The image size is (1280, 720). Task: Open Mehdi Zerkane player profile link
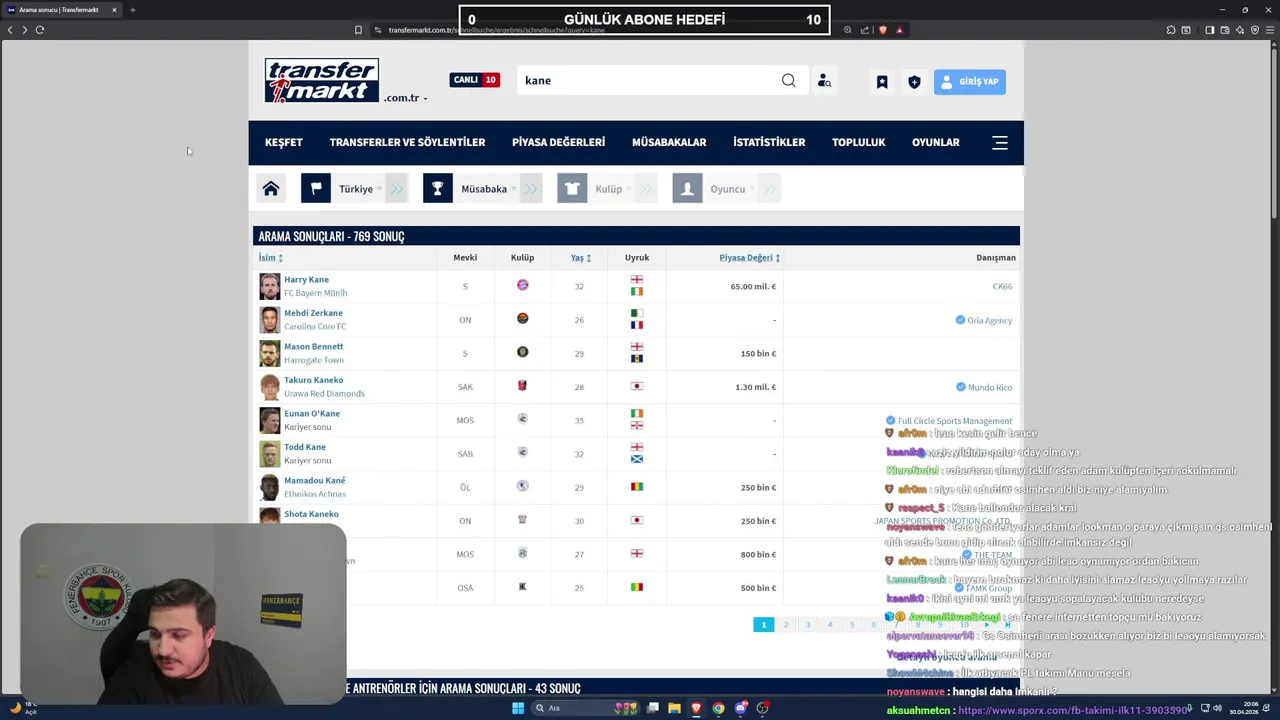coord(313,313)
